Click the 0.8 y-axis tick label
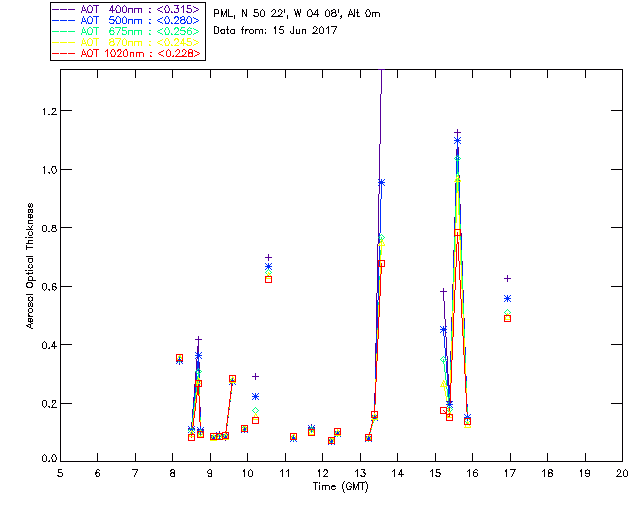This screenshot has width=640, height=512. click(x=49, y=228)
